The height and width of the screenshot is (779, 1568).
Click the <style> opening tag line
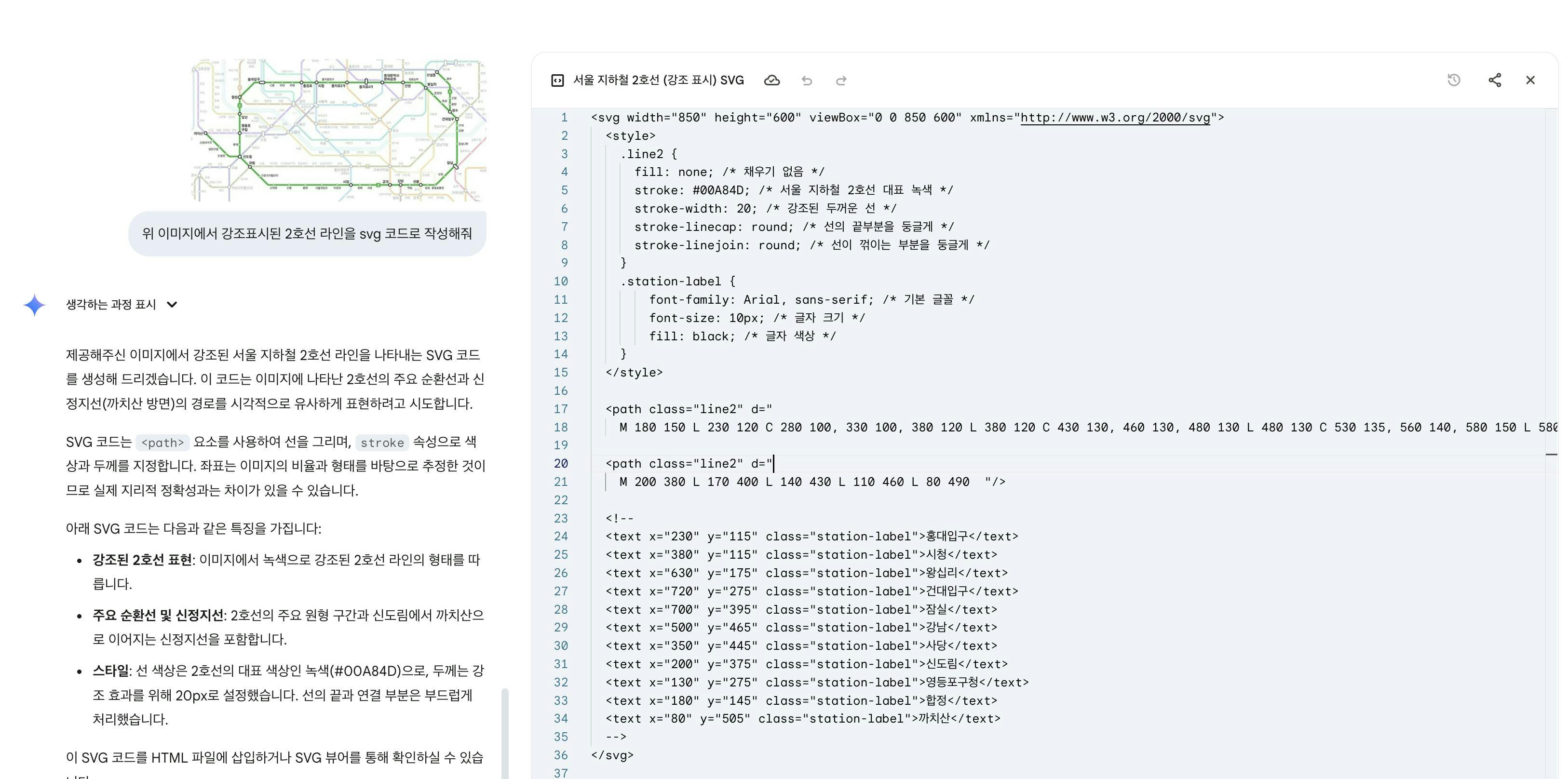[631, 136]
